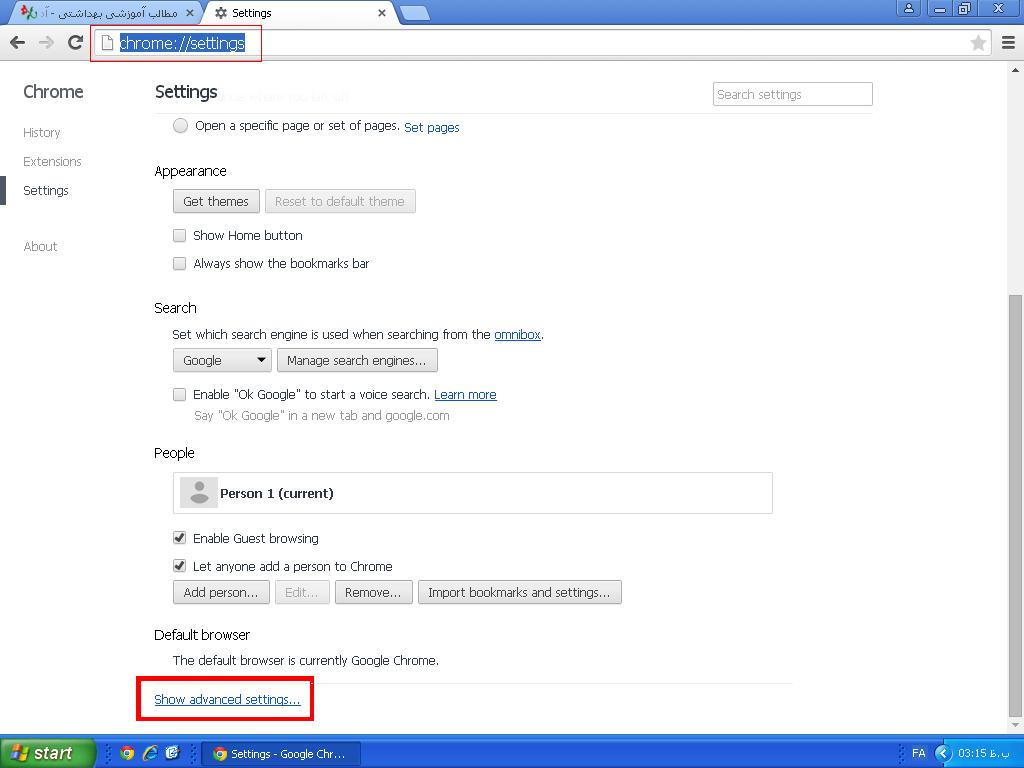Click in the Search settings field
The image size is (1024, 768).
(x=792, y=94)
